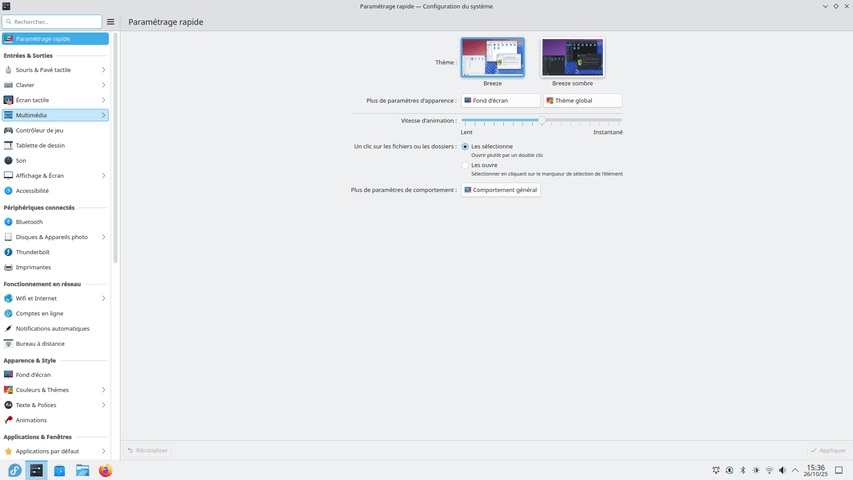Click the Affichage & Écran monitor icon
The image size is (853, 480).
pyautogui.click(x=8, y=176)
